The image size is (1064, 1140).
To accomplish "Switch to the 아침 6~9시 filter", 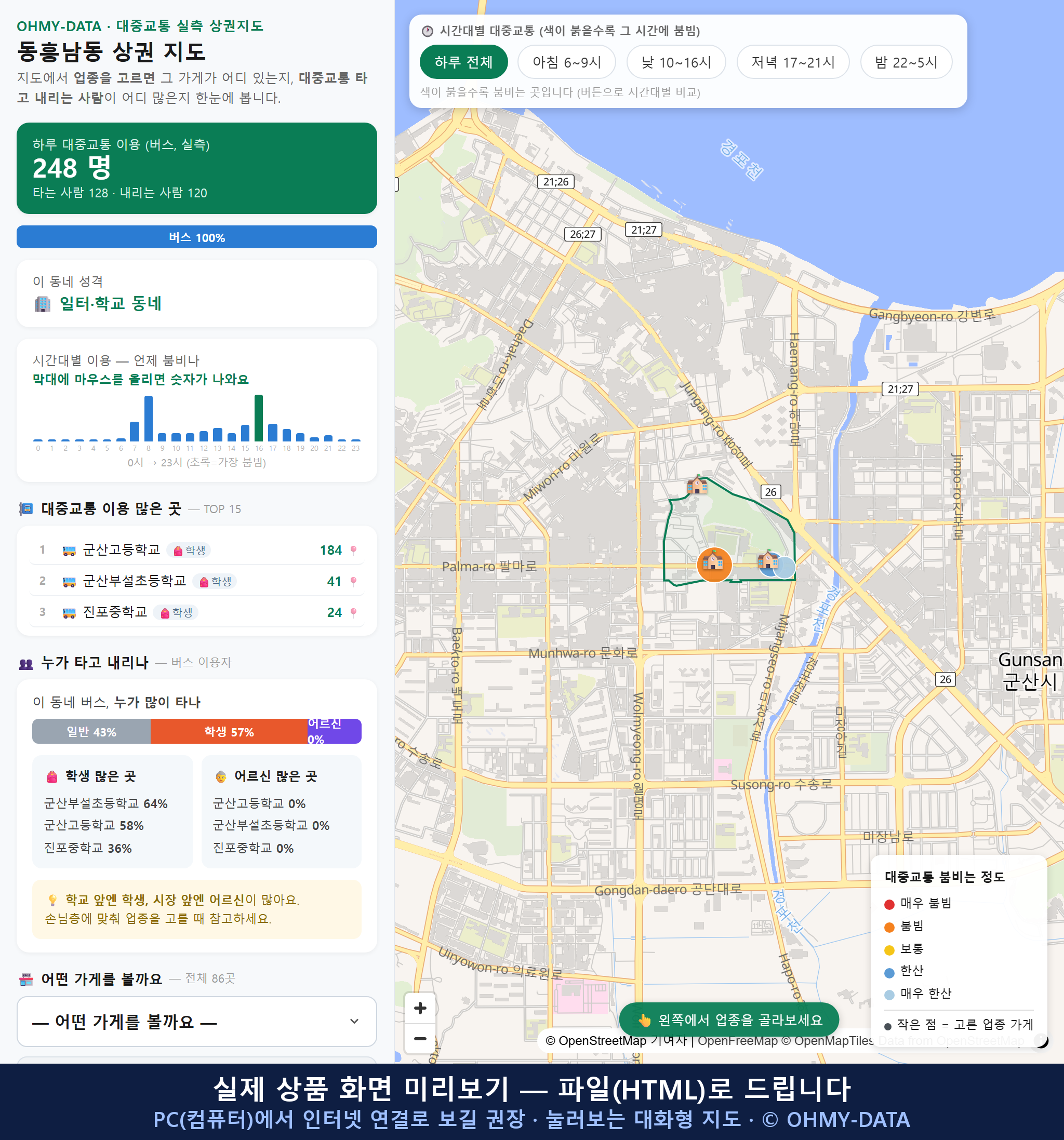I will 566,62.
